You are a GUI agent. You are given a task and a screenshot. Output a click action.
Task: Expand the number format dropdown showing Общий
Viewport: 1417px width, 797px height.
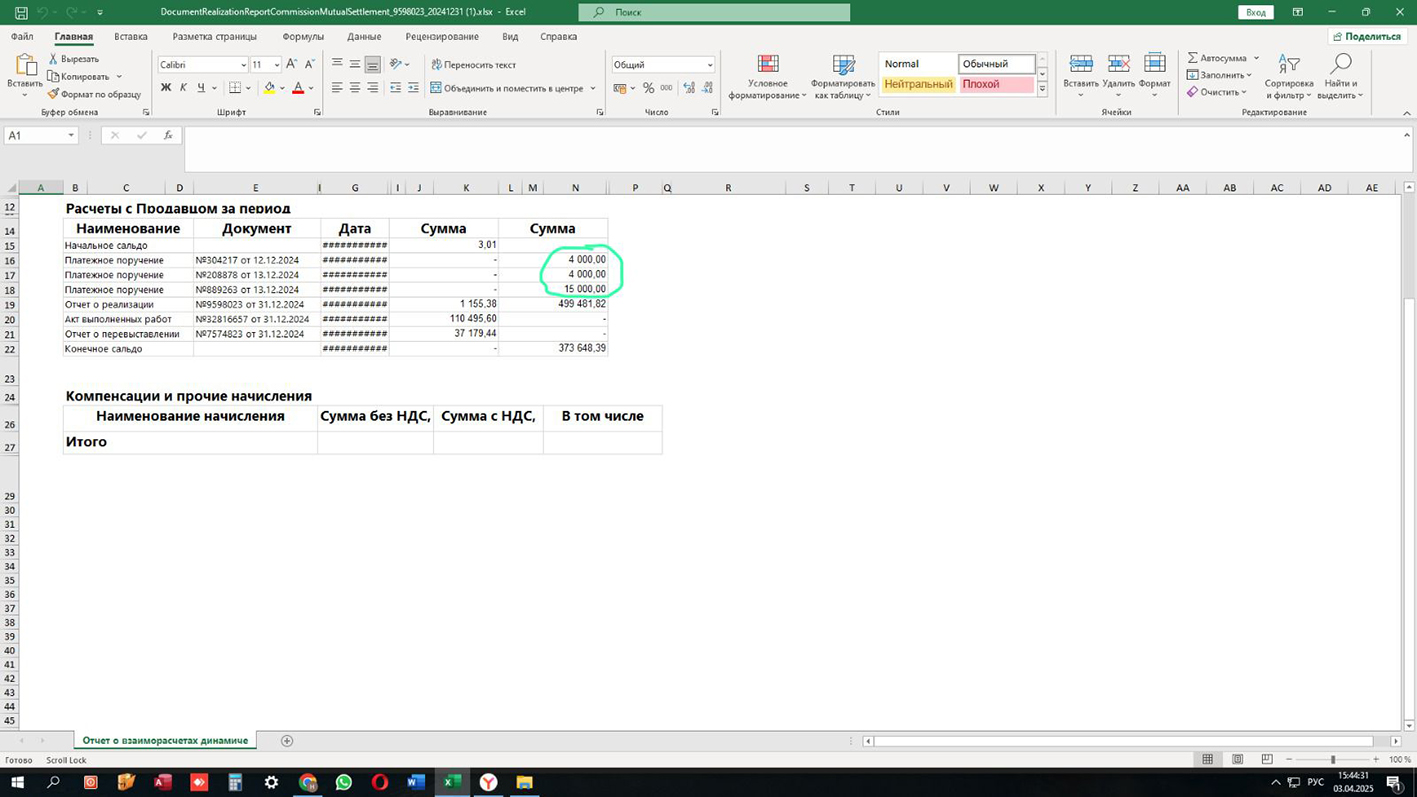[709, 65]
